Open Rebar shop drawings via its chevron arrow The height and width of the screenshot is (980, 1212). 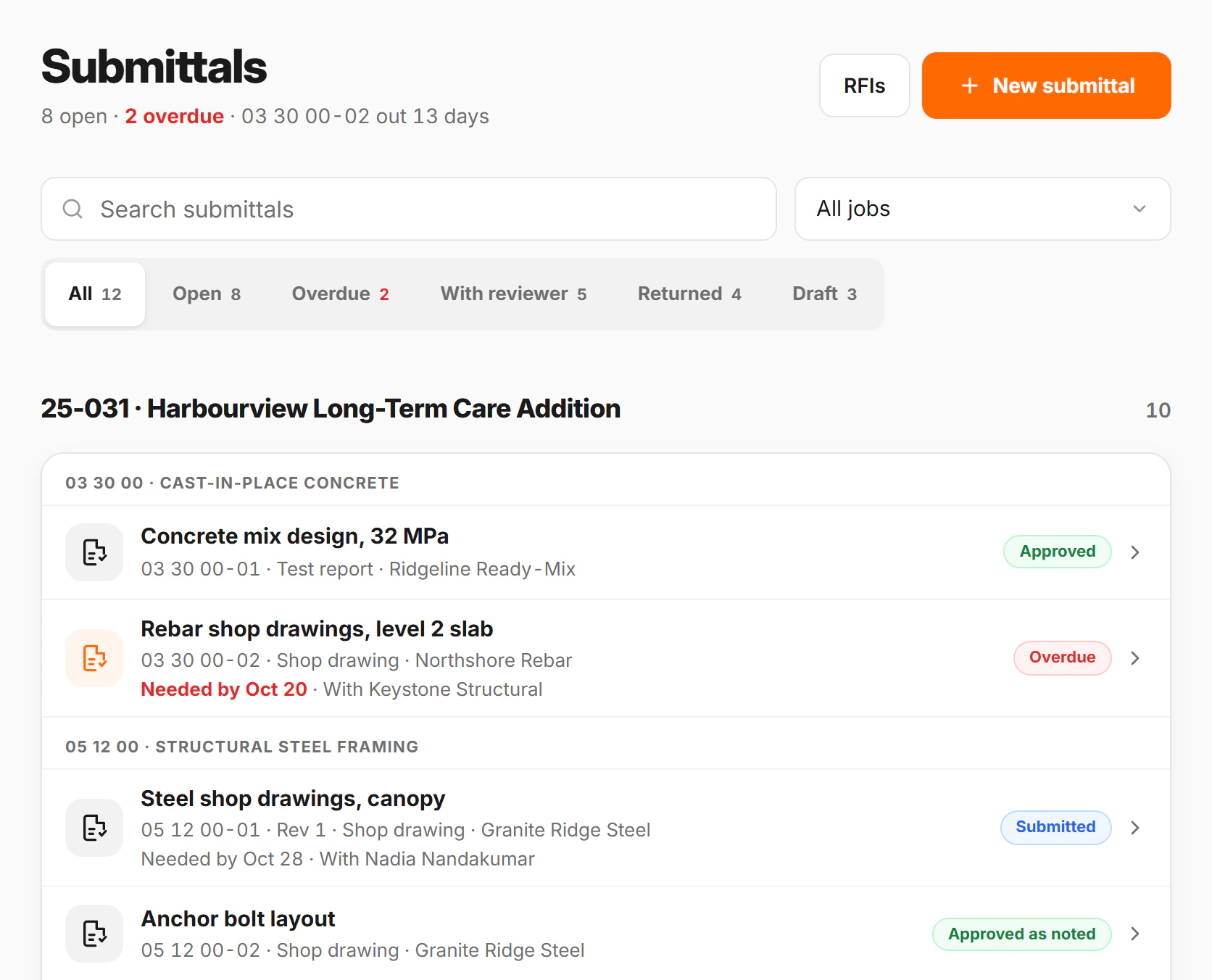click(1135, 658)
